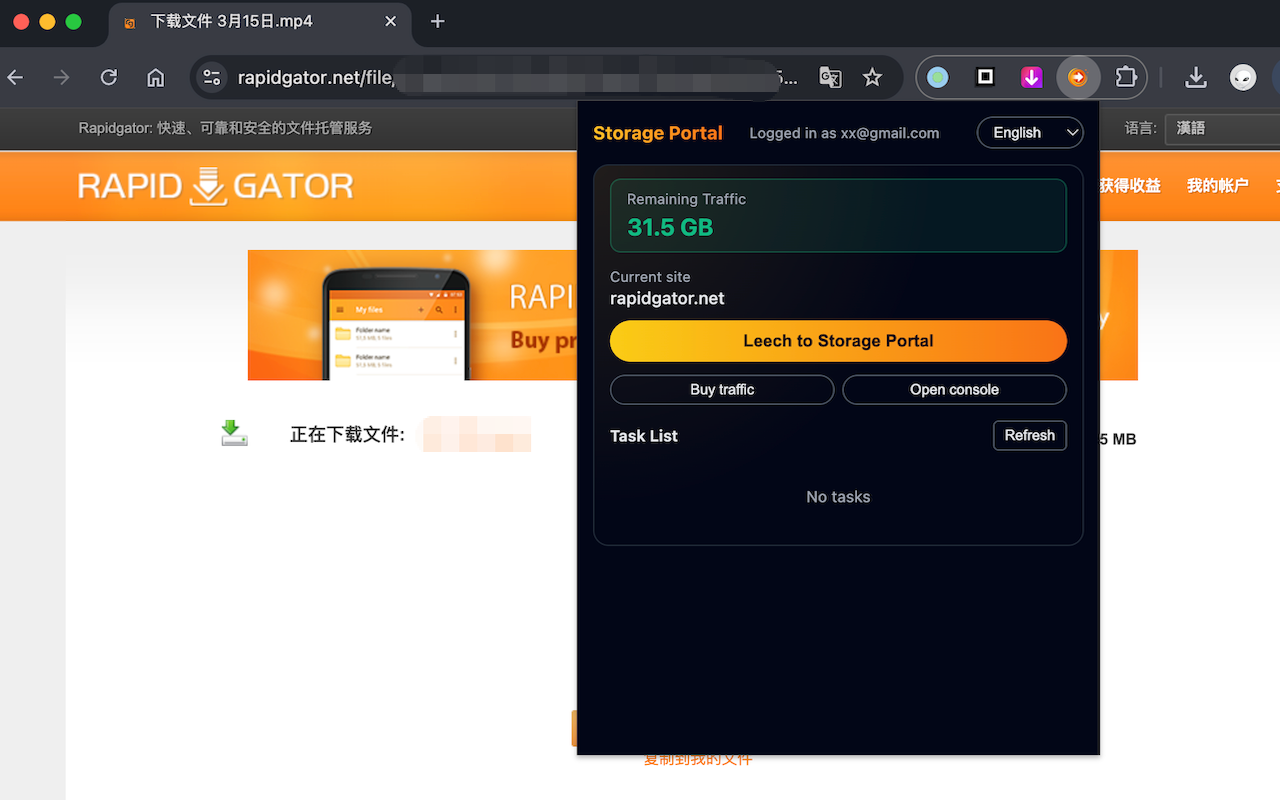Open the browser profile avatar

(1243, 77)
